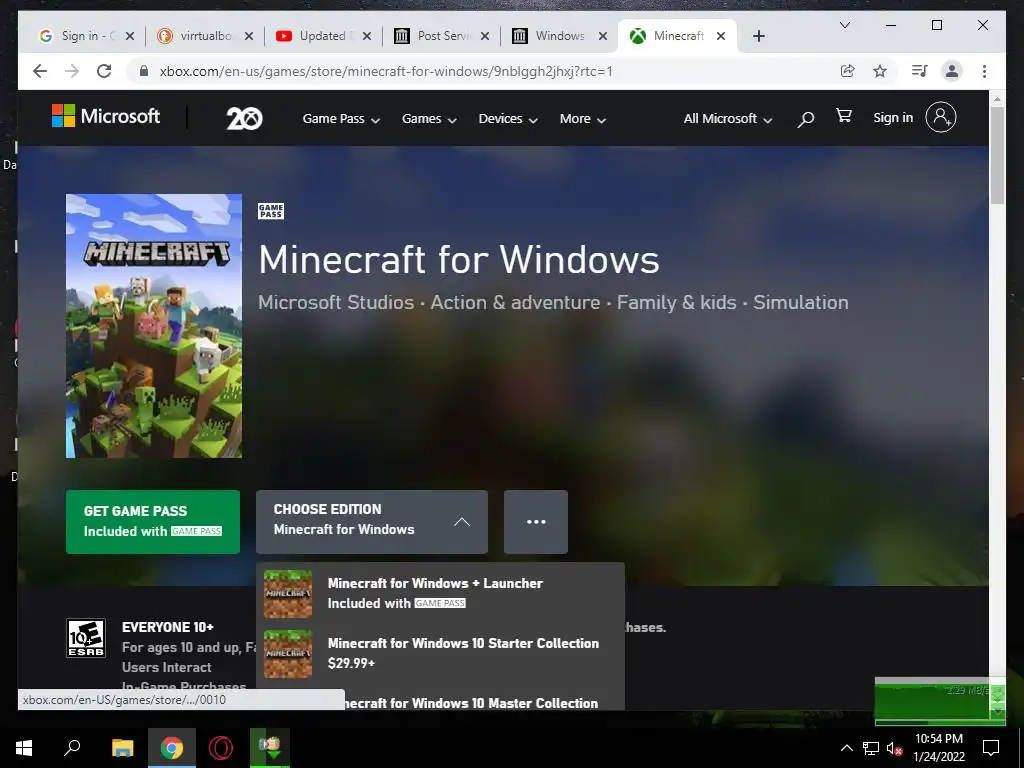Open Chrome's three-dot menu
Image resolution: width=1024 pixels, height=768 pixels.
click(984, 71)
